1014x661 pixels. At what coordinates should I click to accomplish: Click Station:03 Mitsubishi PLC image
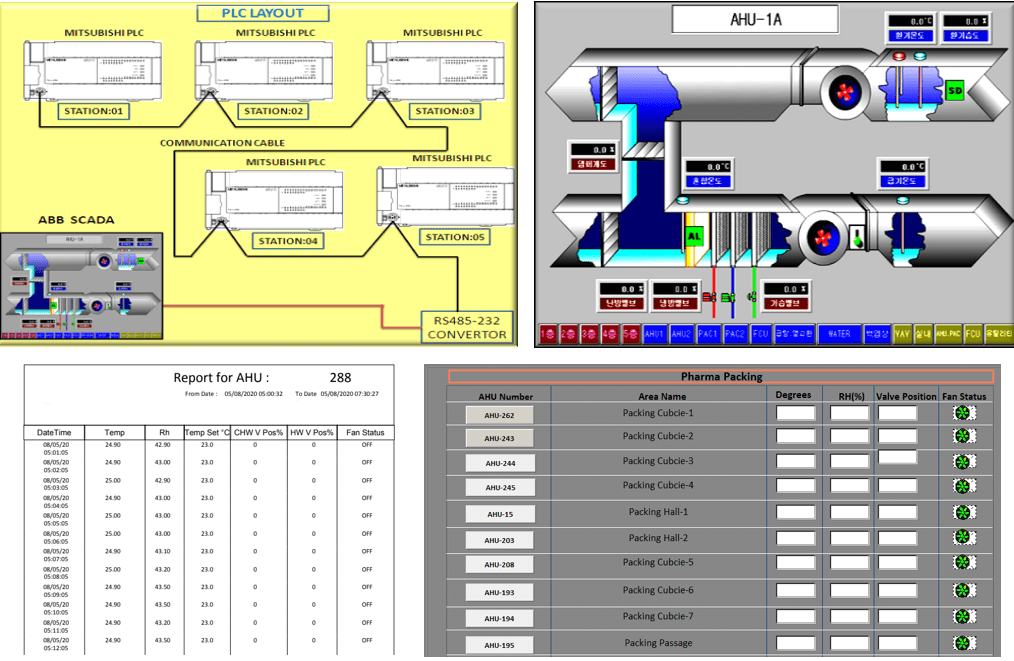coord(435,70)
